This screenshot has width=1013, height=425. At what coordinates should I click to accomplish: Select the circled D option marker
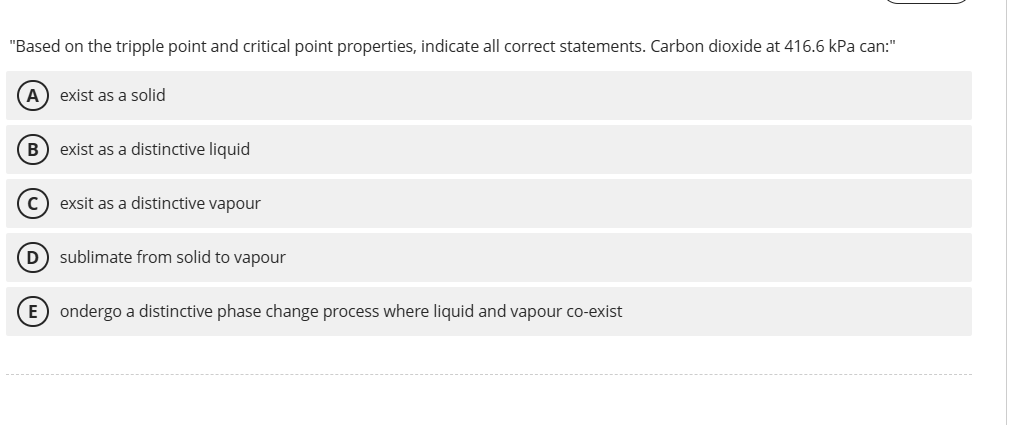pos(32,258)
